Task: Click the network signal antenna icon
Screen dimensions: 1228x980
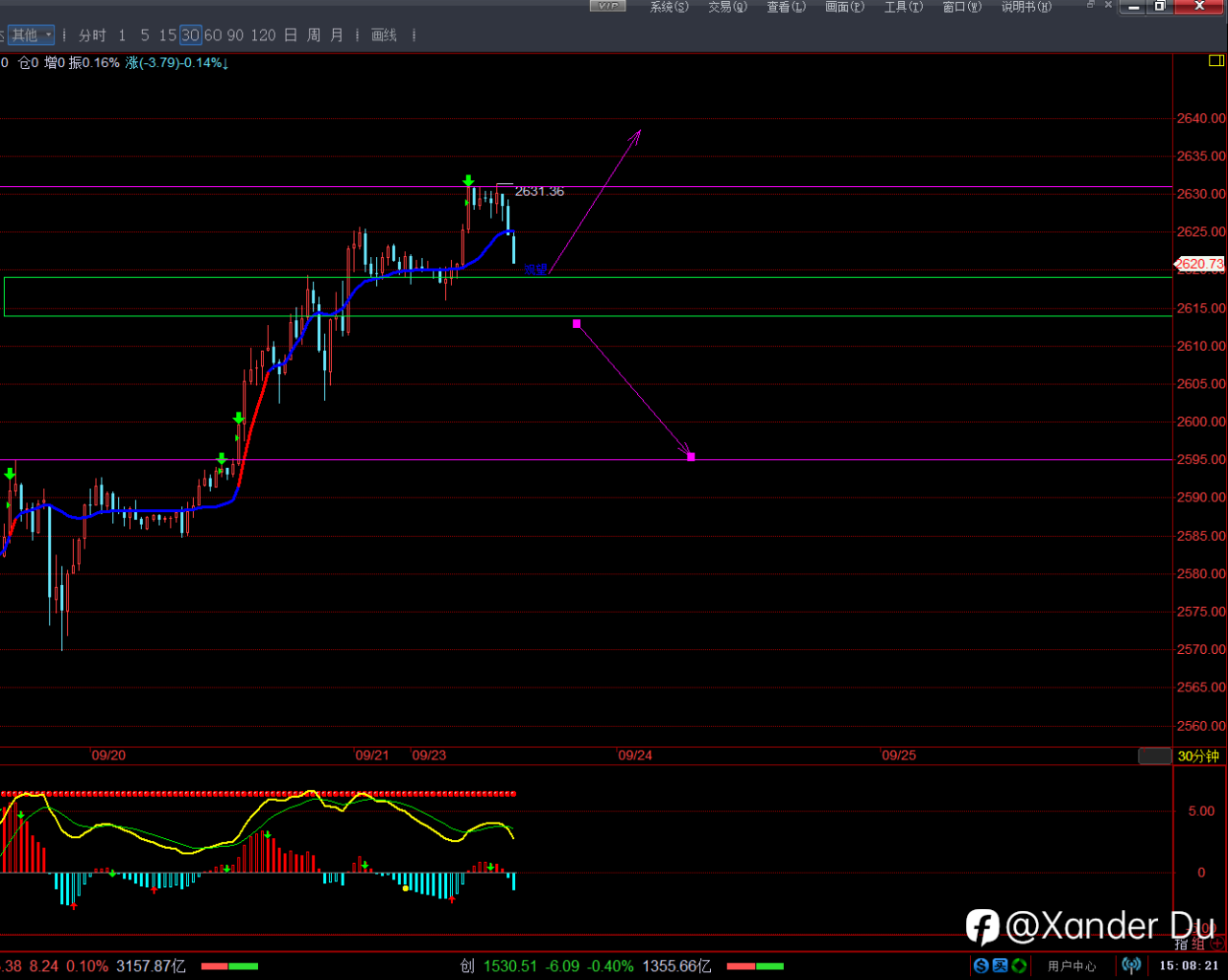Action: pos(1132,966)
